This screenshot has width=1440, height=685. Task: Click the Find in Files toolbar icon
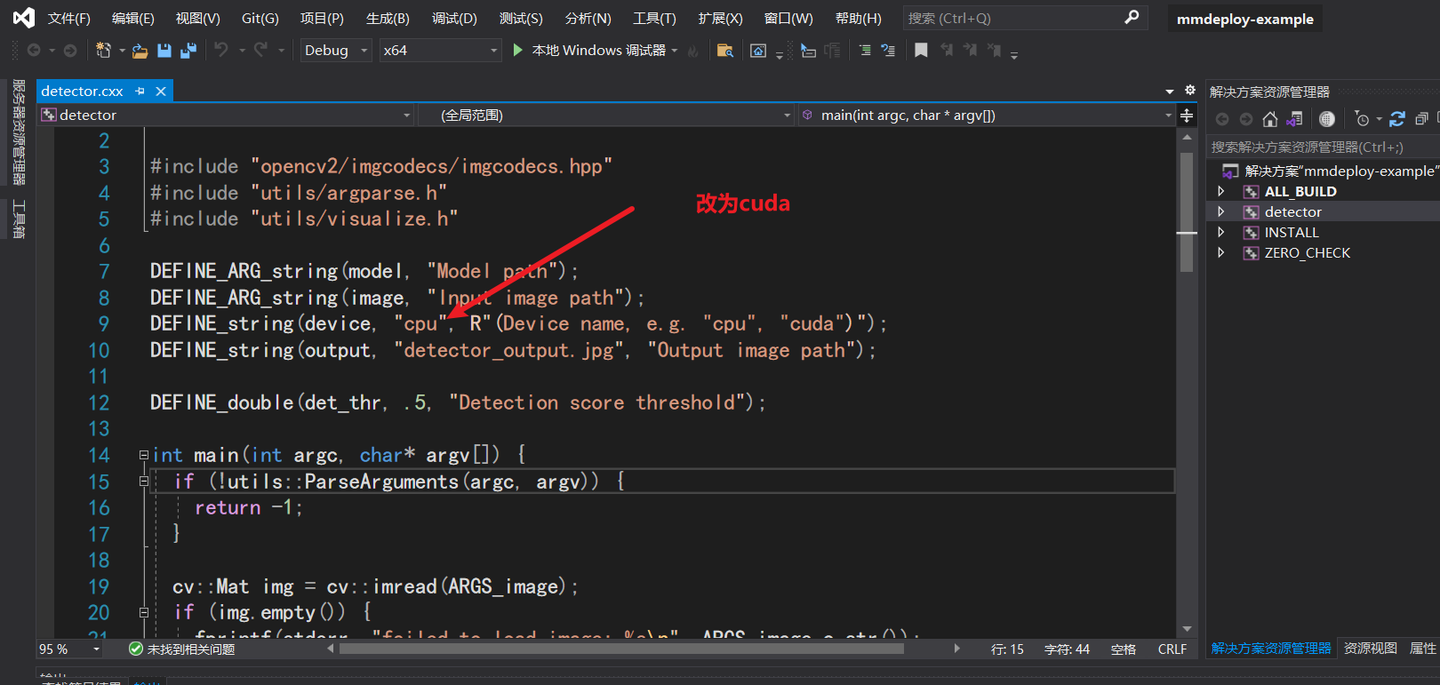(x=725, y=50)
